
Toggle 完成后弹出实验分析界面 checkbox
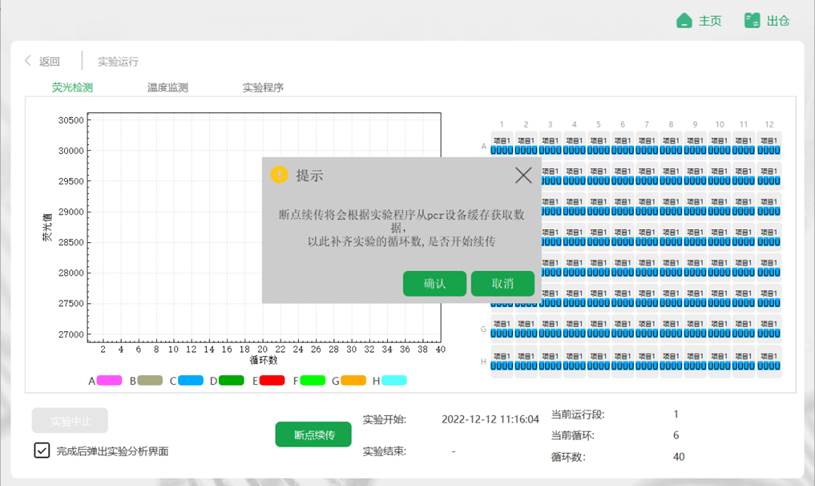click(x=41, y=450)
